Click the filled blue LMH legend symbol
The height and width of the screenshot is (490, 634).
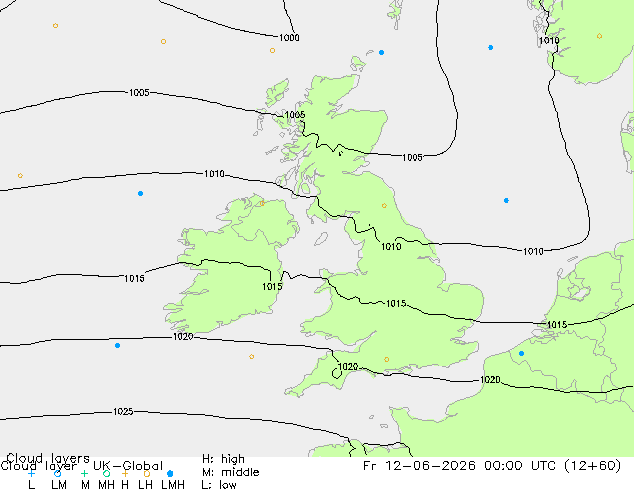170,473
